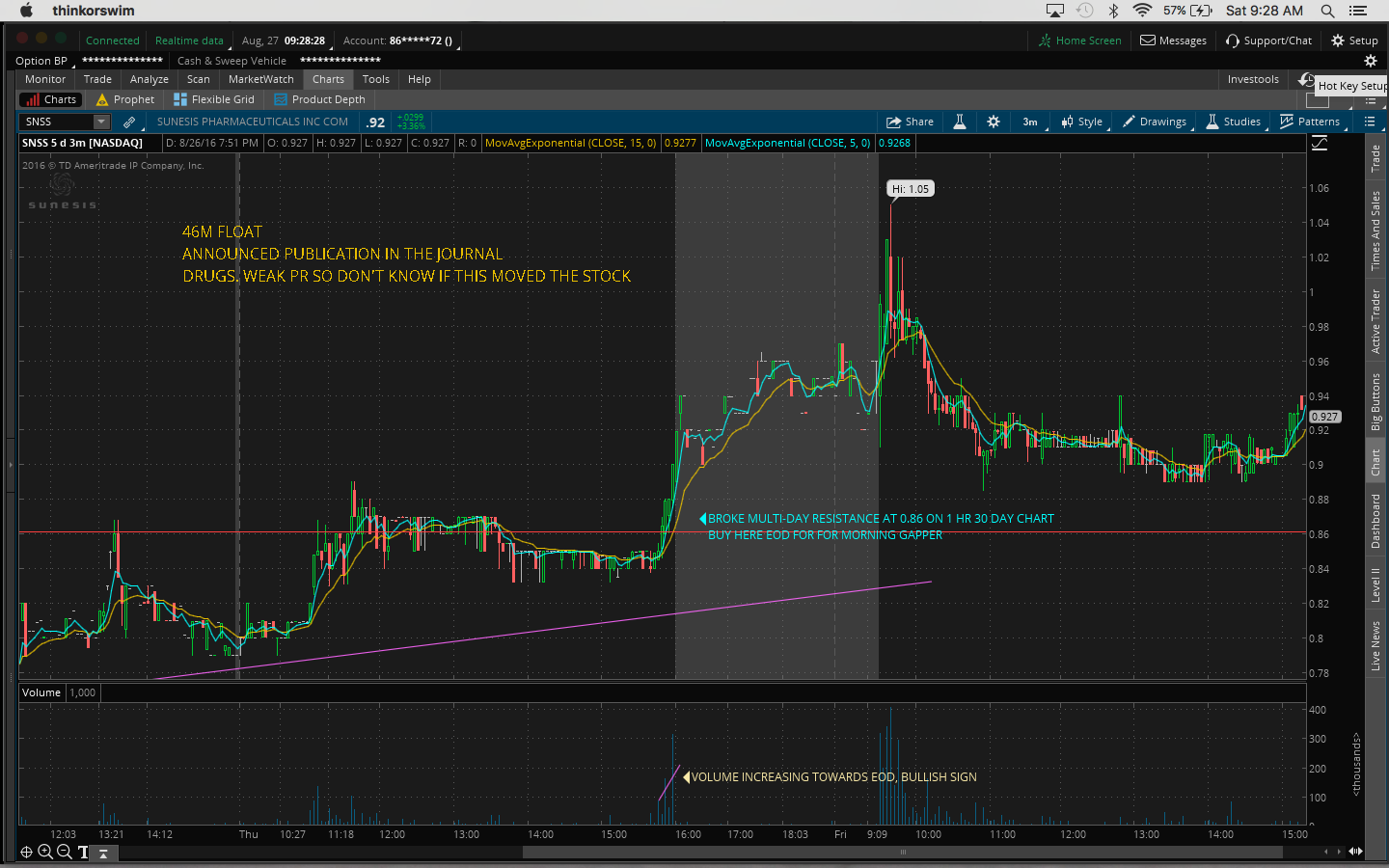Image resolution: width=1389 pixels, height=868 pixels.
Task: Switch to the Monitor main tab
Action: pos(45,79)
